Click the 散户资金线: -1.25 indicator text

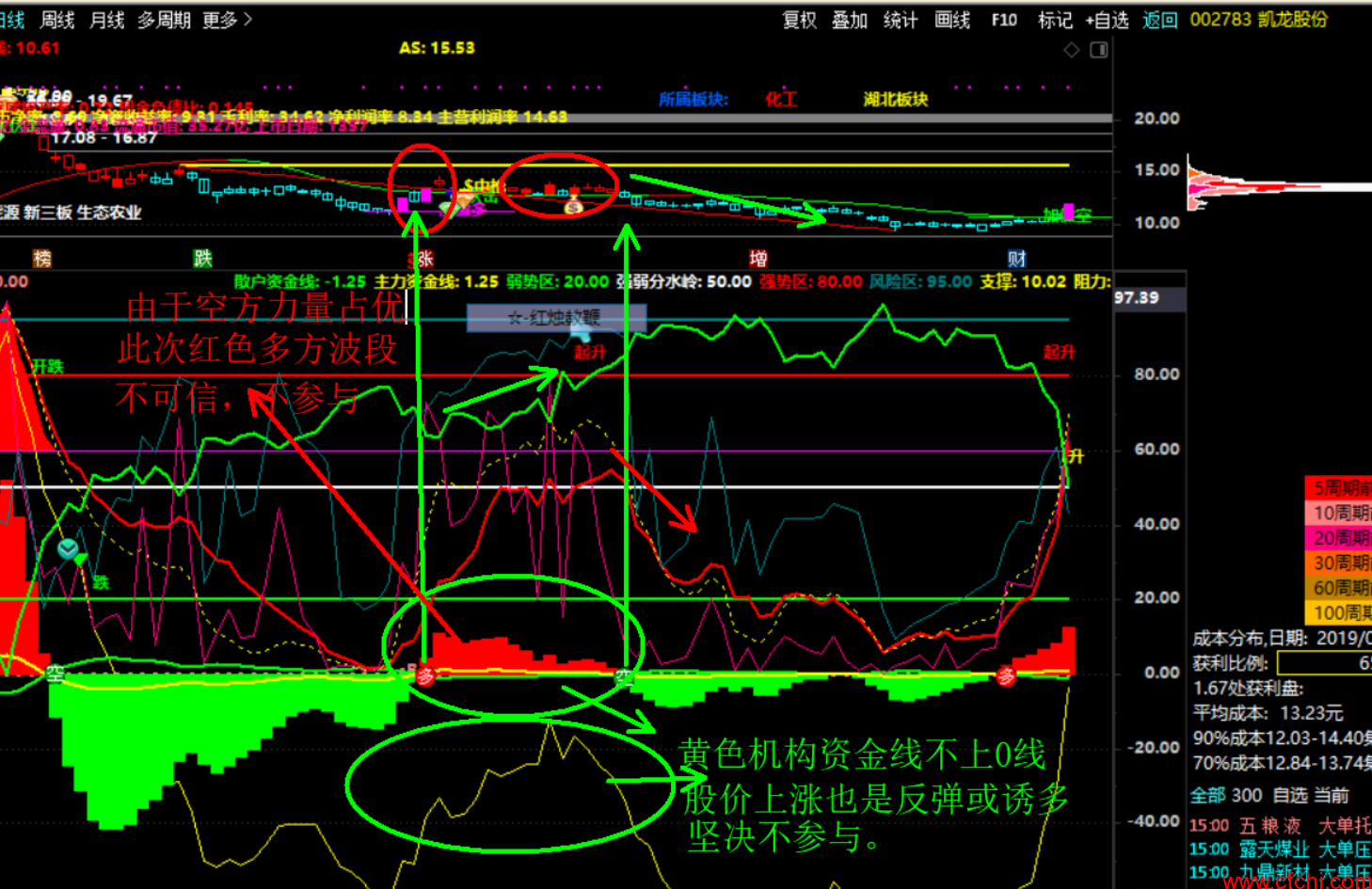(x=300, y=281)
